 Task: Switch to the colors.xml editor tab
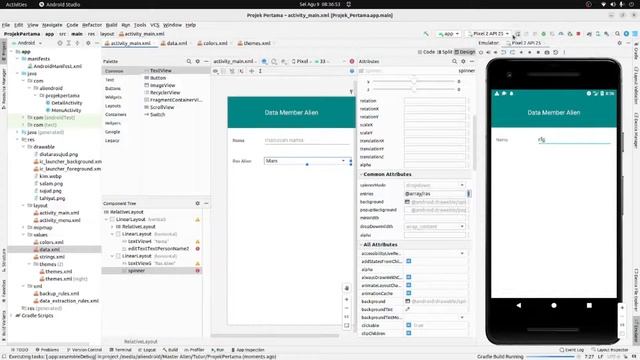tap(215, 43)
